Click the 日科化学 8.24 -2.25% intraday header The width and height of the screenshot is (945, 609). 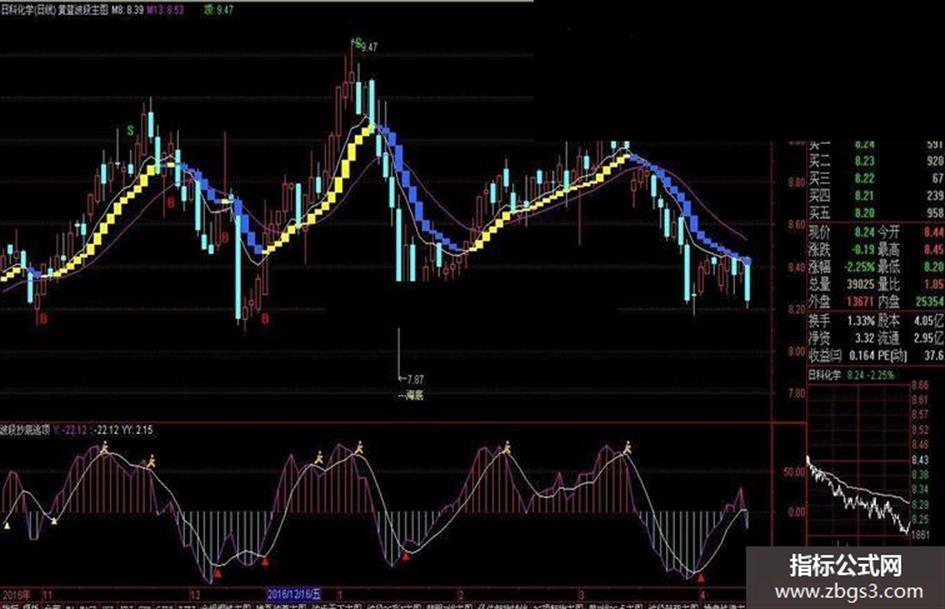[x=851, y=375]
